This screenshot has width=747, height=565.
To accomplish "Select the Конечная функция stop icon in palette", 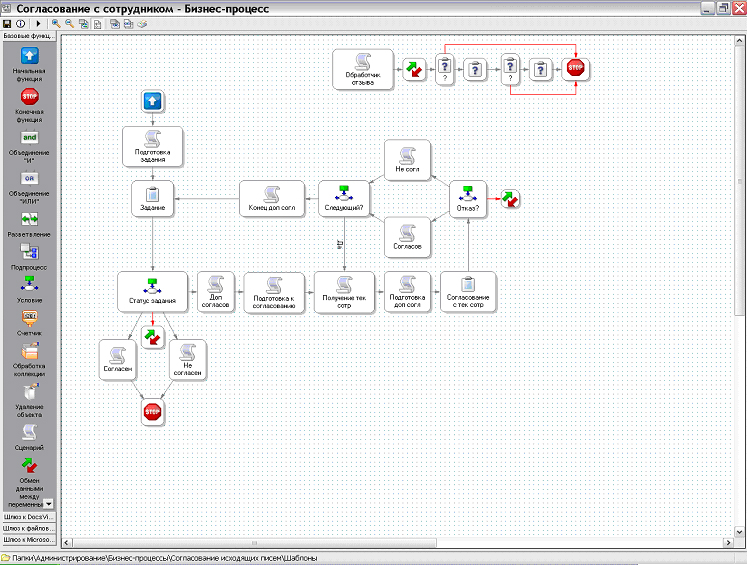I will (29, 96).
